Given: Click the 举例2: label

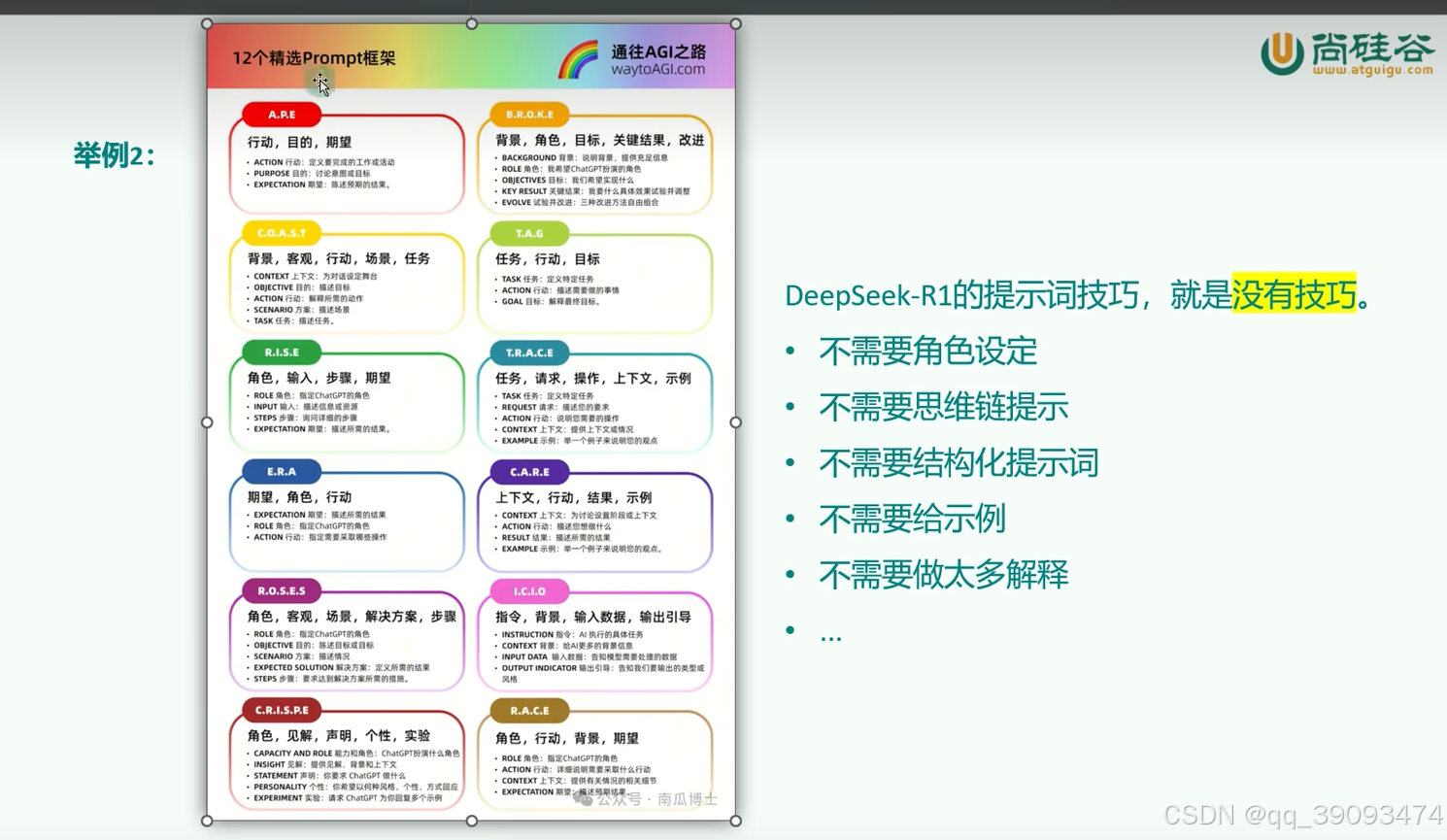Looking at the screenshot, I should (x=115, y=155).
